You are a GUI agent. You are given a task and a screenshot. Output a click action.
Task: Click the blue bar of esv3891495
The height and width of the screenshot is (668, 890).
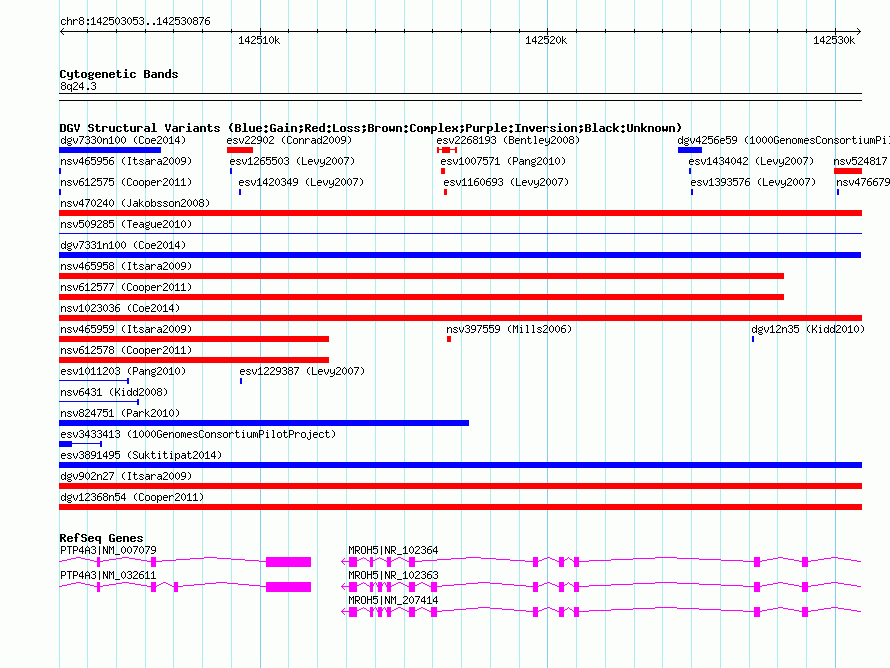pos(460,465)
